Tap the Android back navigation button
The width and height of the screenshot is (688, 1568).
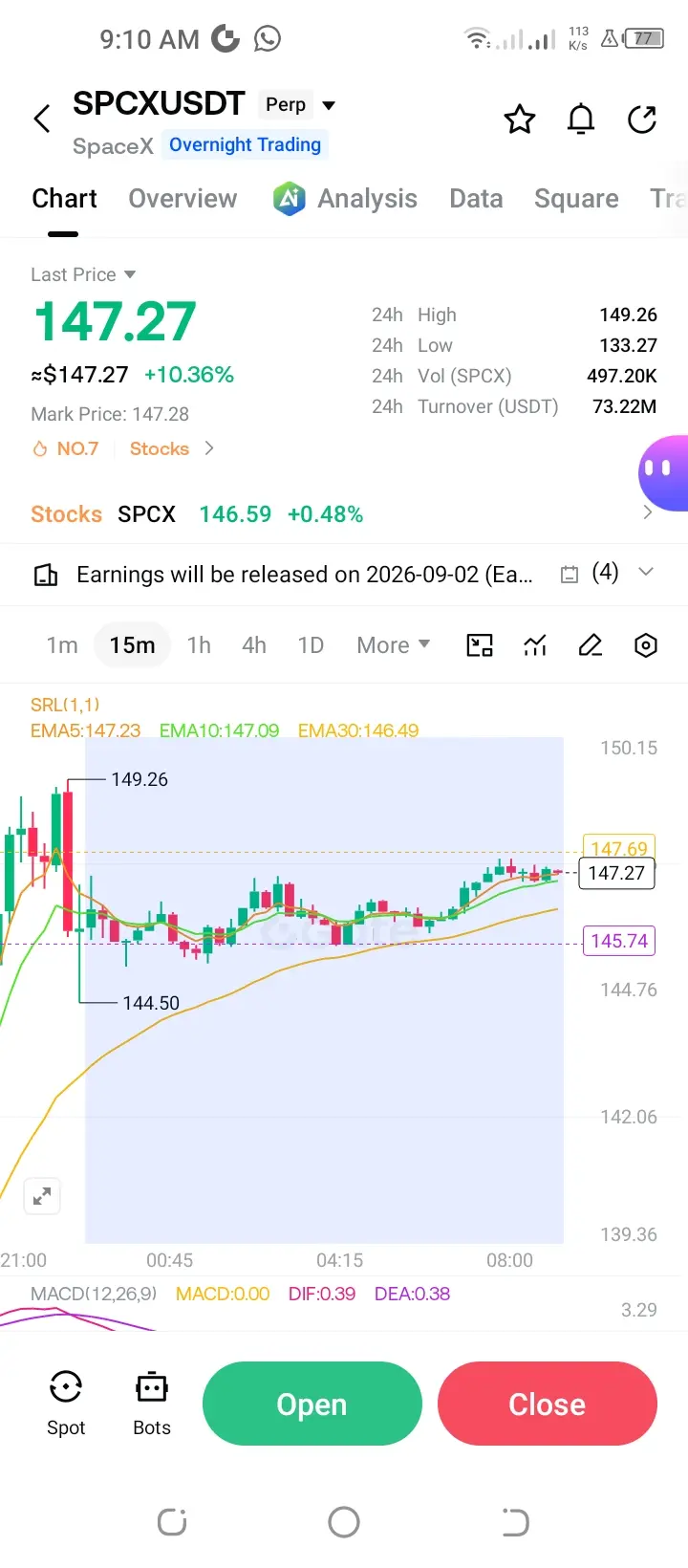(515, 1521)
